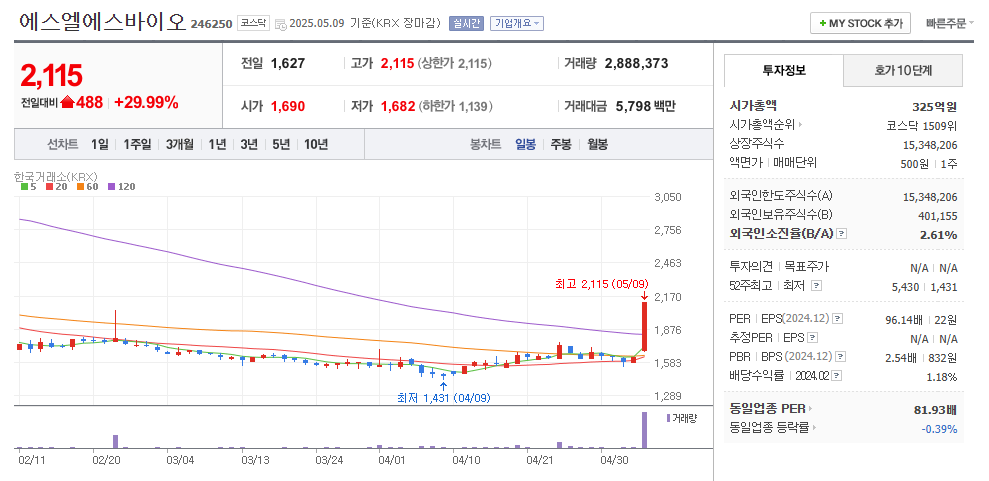989x481 pixels.
Task: Select the 일봉 candle chart
Action: click(525, 144)
